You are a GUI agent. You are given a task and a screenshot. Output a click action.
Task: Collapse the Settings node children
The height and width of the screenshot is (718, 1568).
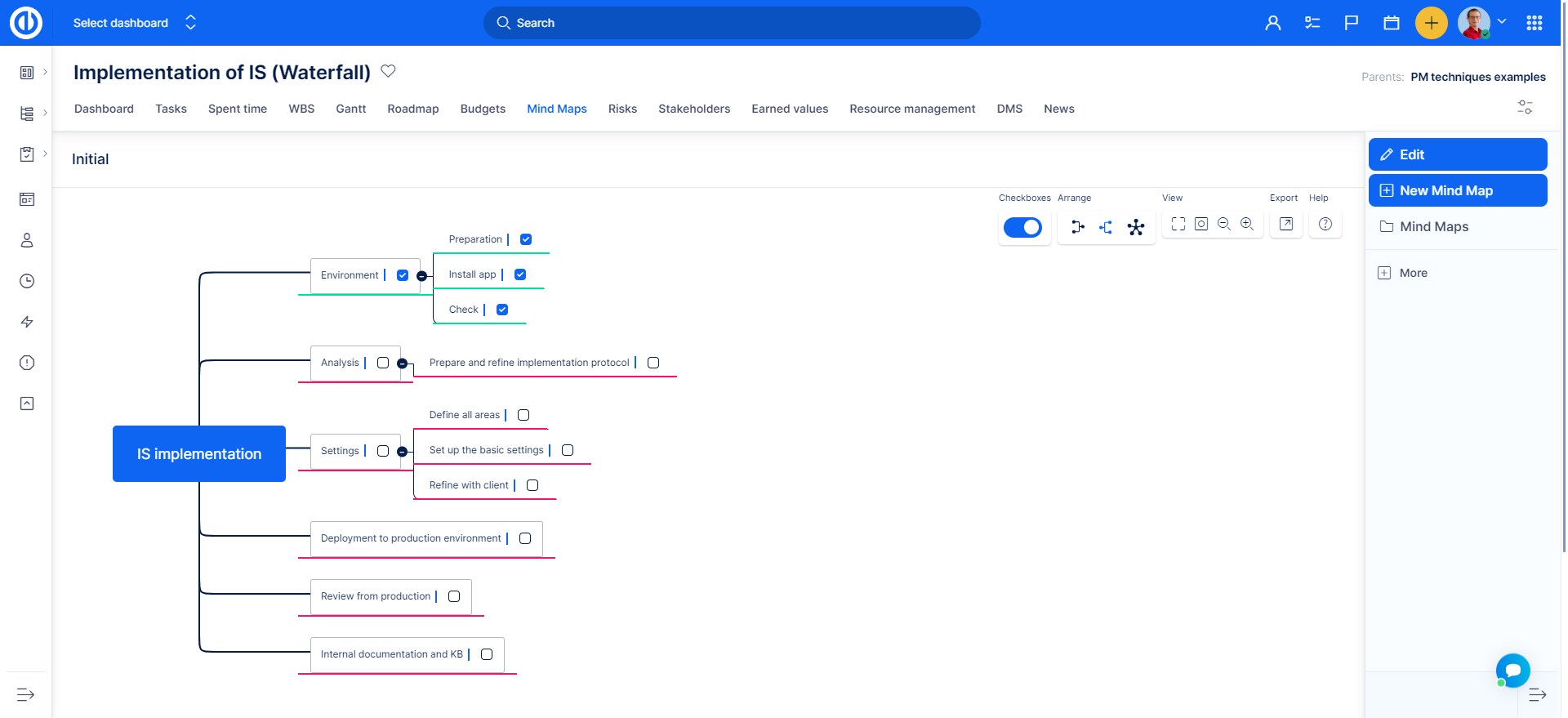point(402,452)
